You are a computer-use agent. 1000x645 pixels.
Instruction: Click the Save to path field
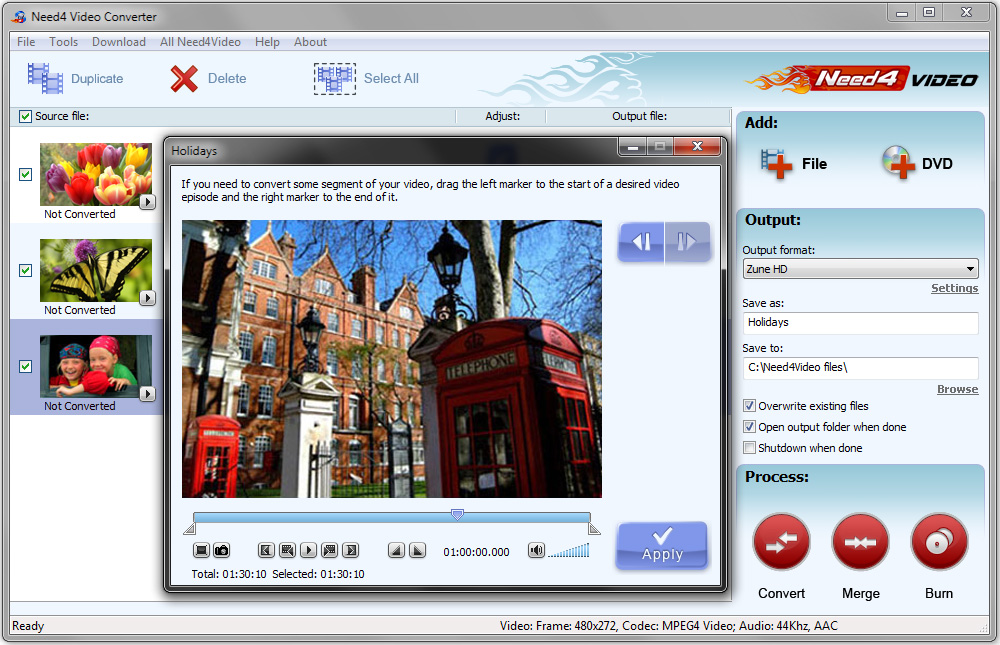(860, 368)
